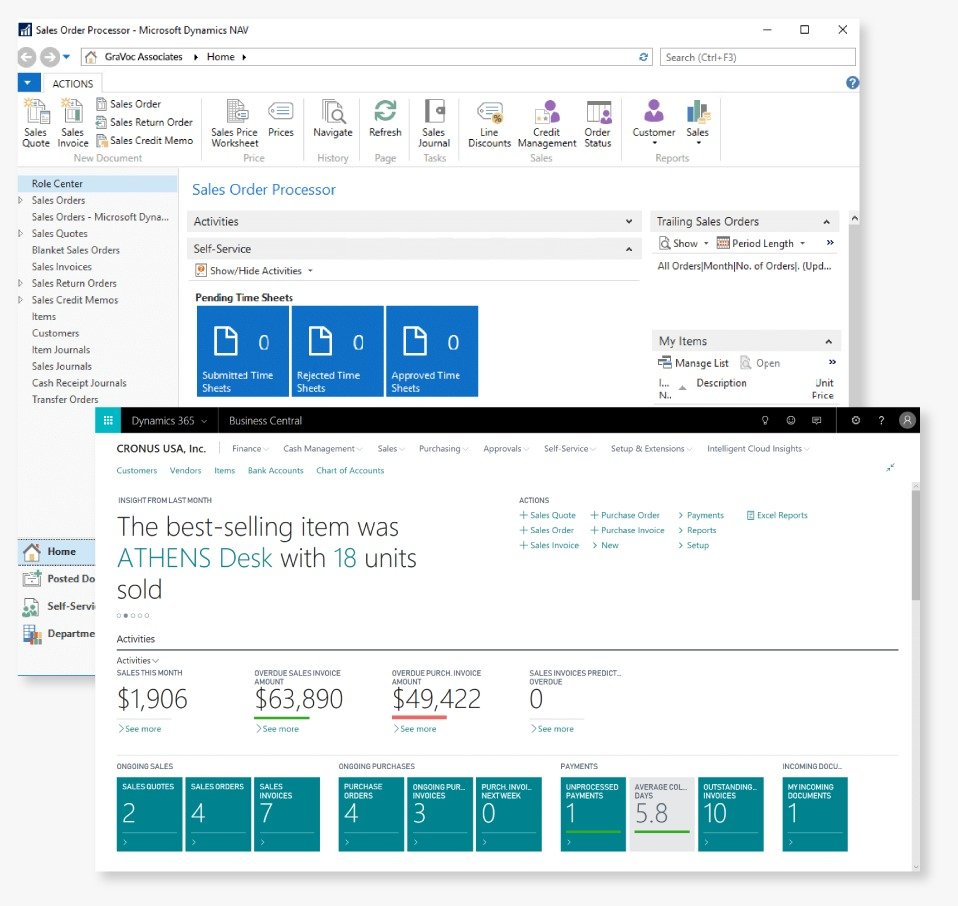Select the ACTIONS ribbon tab
Image resolution: width=958 pixels, height=906 pixels.
(x=73, y=84)
